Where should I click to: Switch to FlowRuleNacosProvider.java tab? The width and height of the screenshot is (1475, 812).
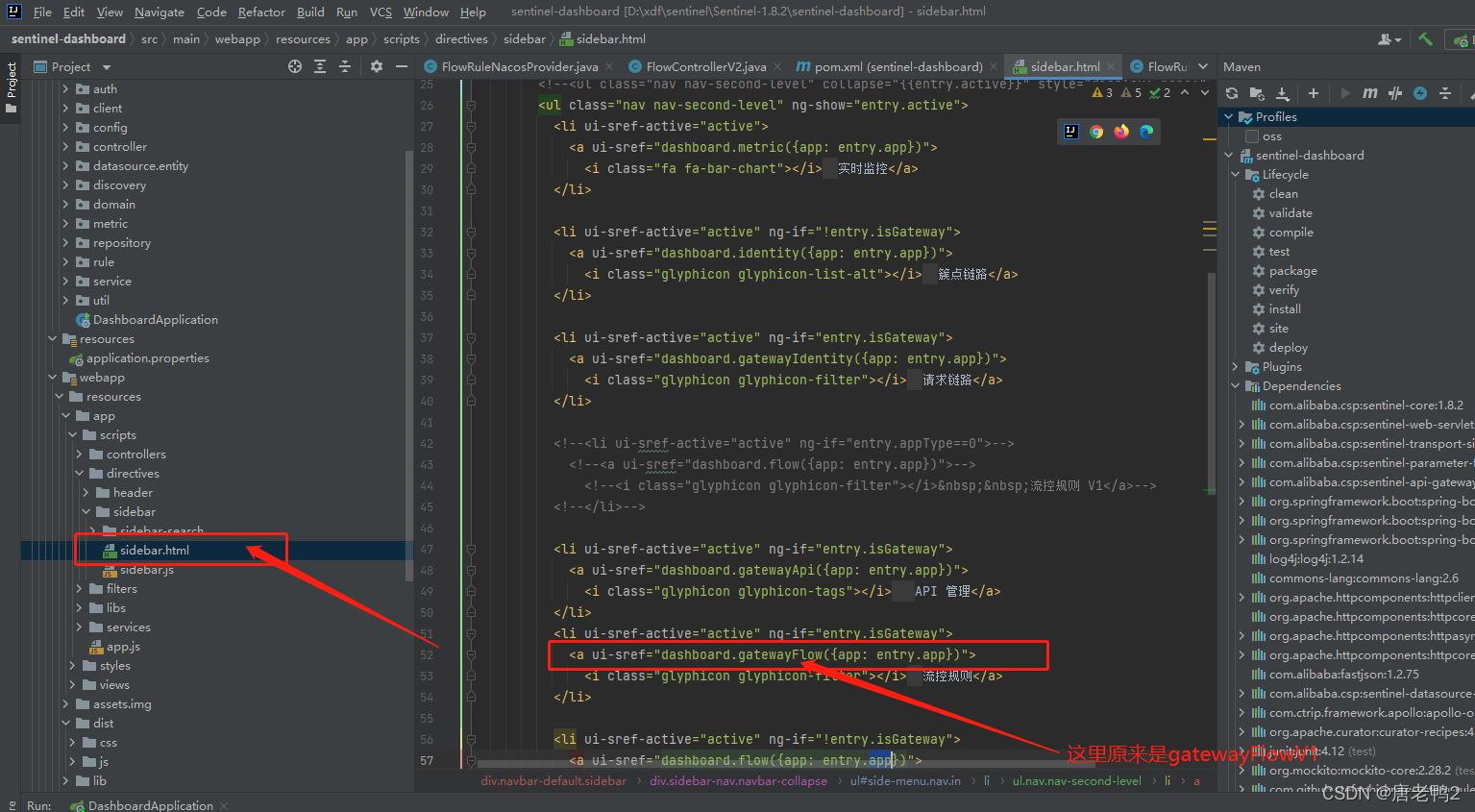pos(519,66)
